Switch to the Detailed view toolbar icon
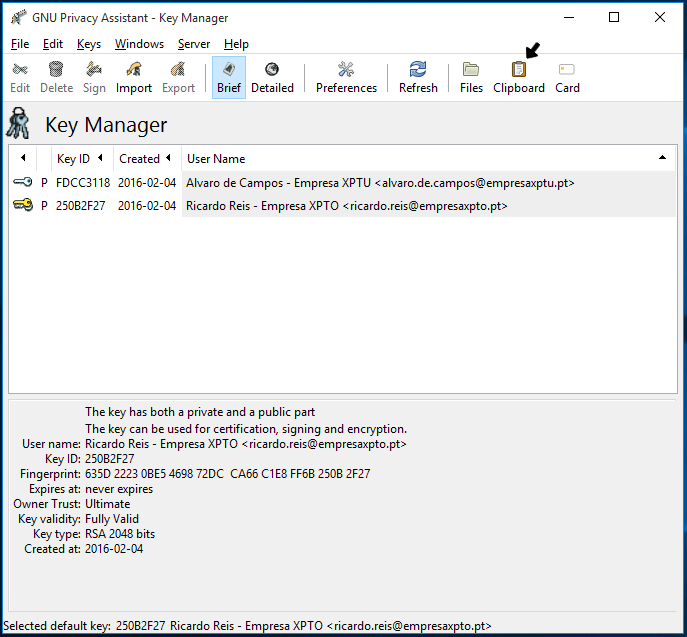This screenshot has height=637, width=687. [272, 69]
